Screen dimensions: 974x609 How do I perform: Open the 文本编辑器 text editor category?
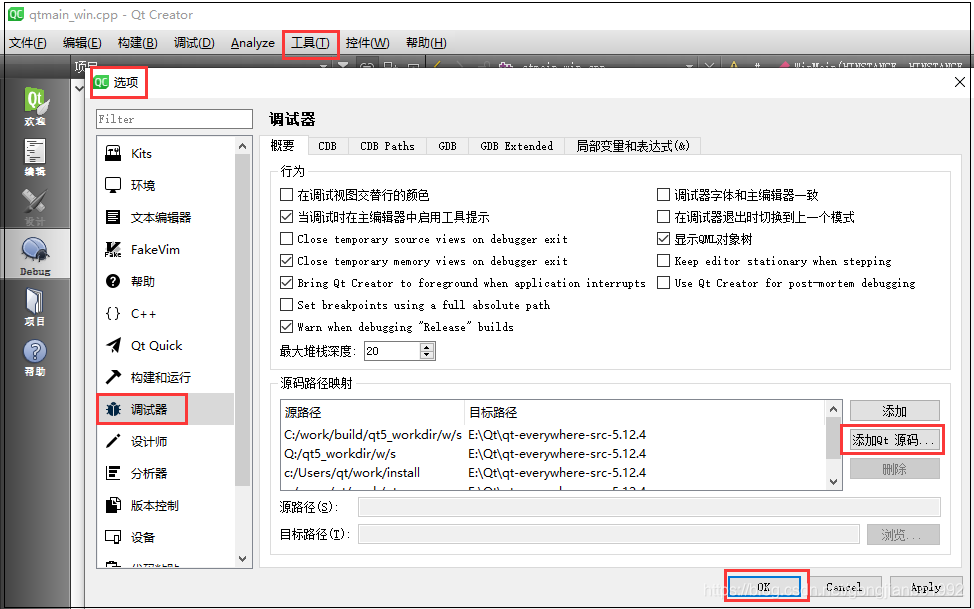tap(165, 218)
